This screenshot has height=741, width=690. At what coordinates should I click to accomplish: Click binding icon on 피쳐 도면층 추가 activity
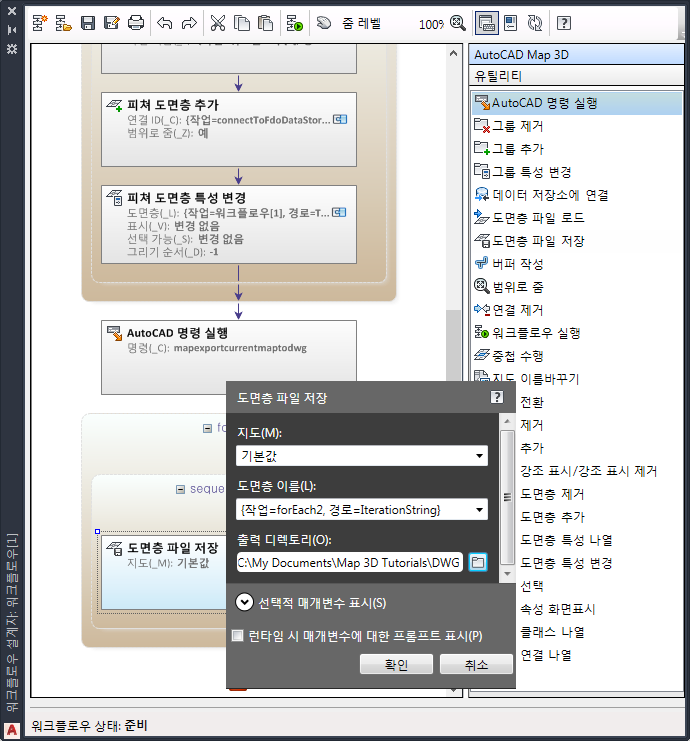pos(340,120)
